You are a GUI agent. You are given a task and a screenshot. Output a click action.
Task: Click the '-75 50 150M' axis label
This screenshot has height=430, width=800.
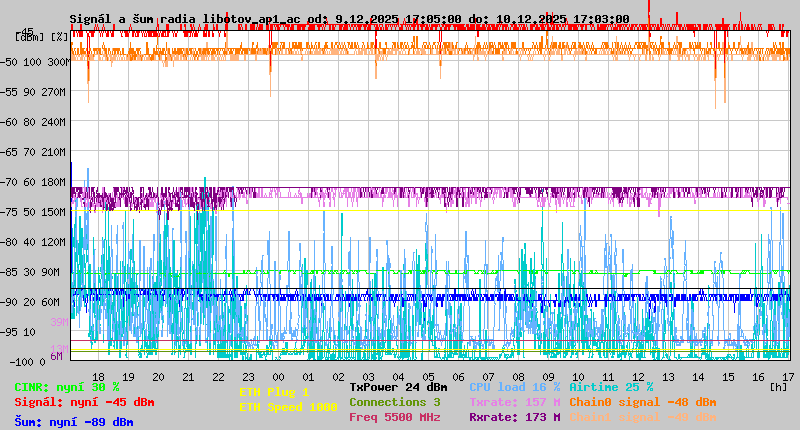click(x=33, y=212)
